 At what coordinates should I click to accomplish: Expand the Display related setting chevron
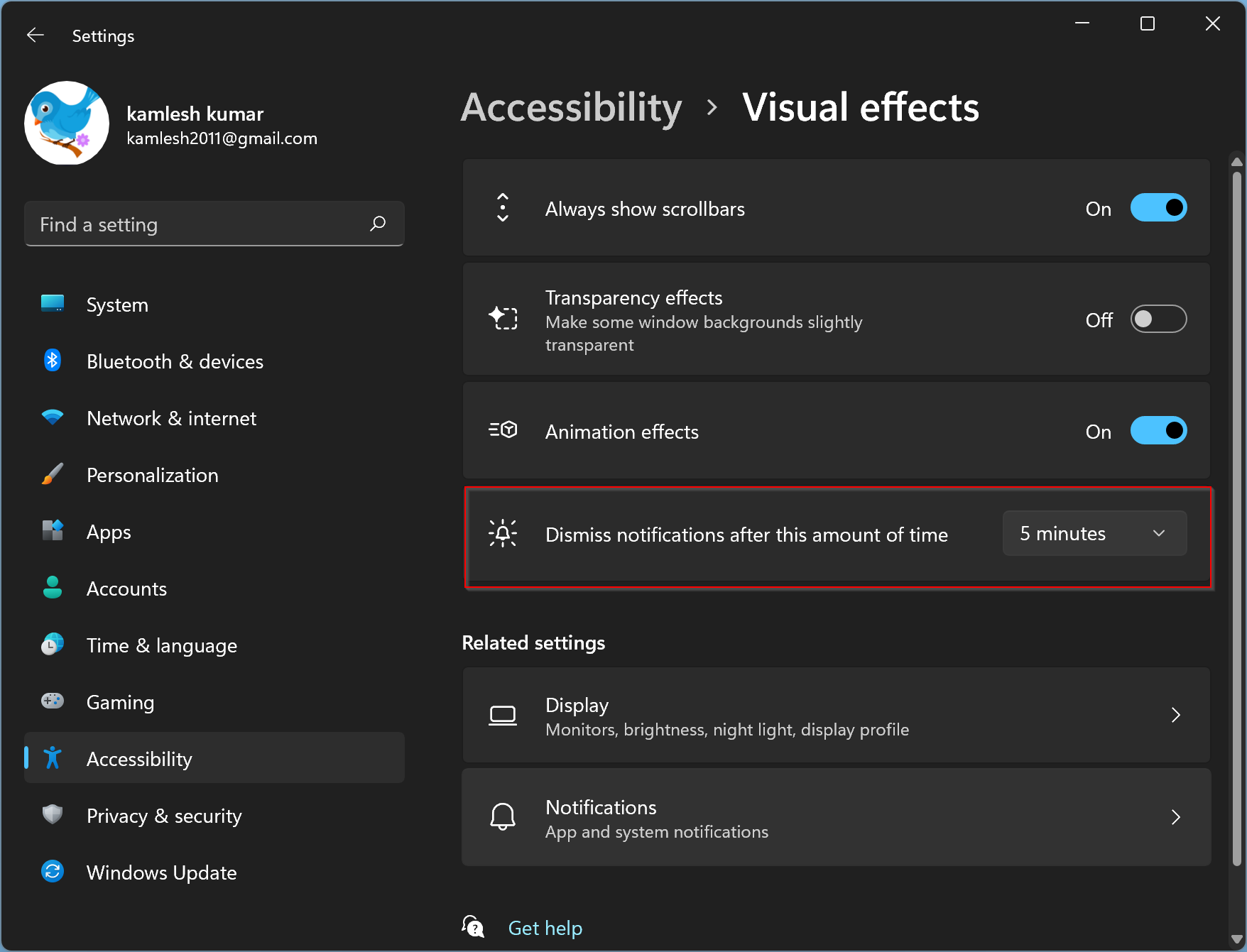point(1176,715)
